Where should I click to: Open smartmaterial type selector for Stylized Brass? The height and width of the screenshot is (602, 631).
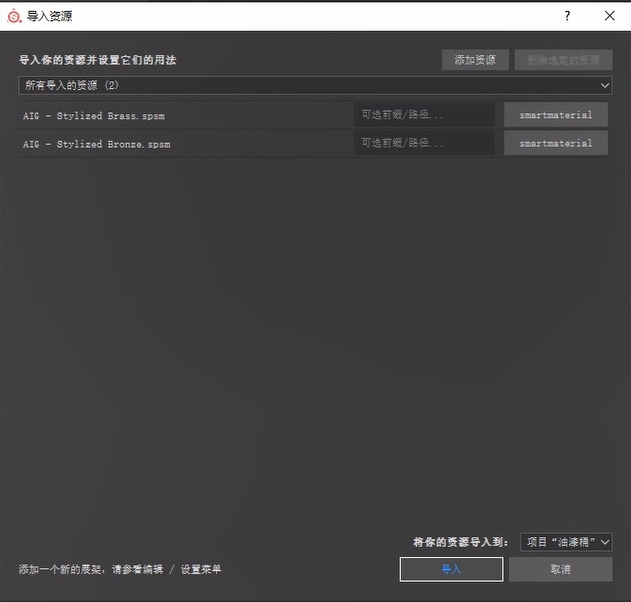pos(556,115)
